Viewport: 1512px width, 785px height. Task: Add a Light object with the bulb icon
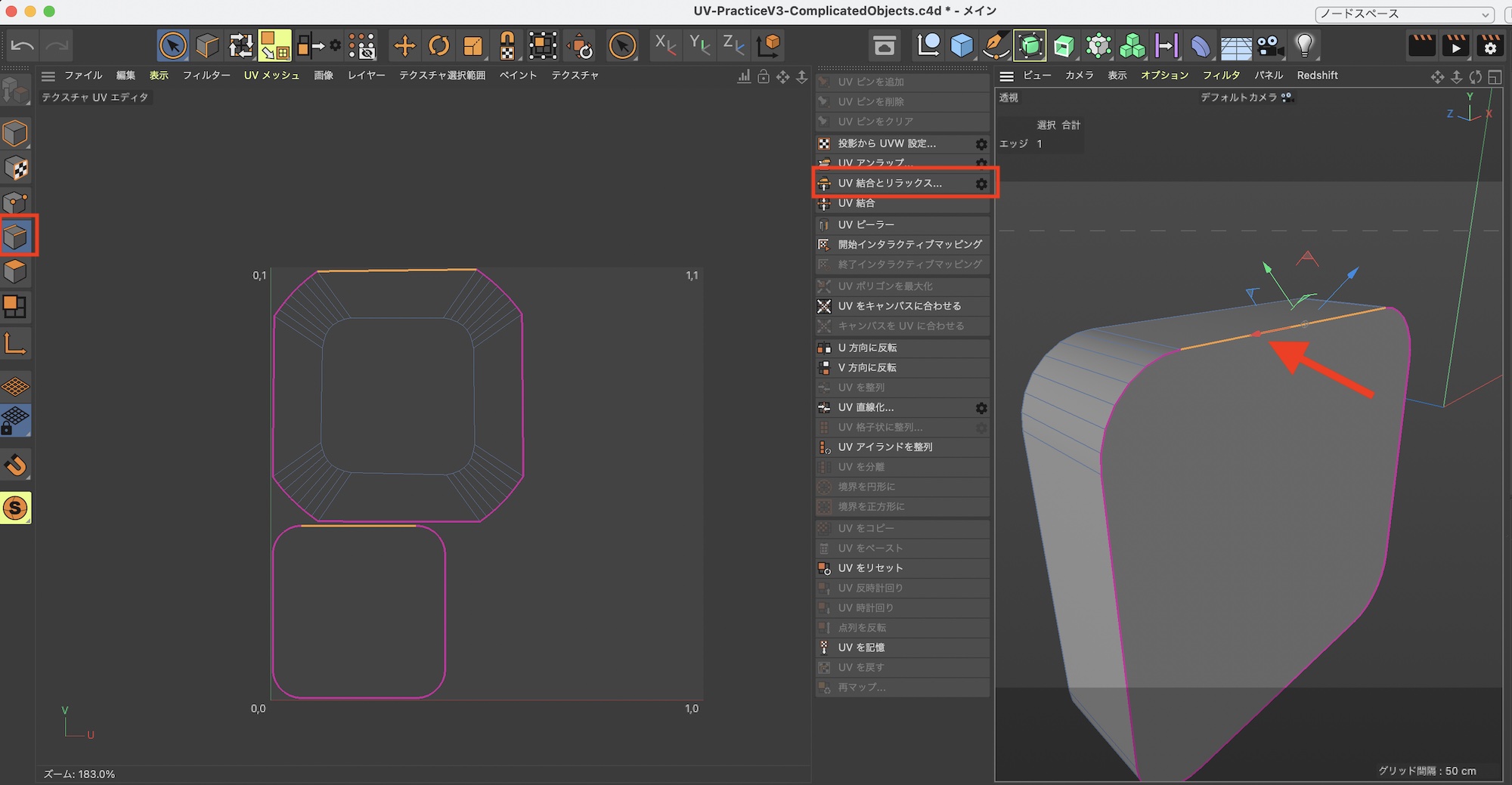point(1304,46)
